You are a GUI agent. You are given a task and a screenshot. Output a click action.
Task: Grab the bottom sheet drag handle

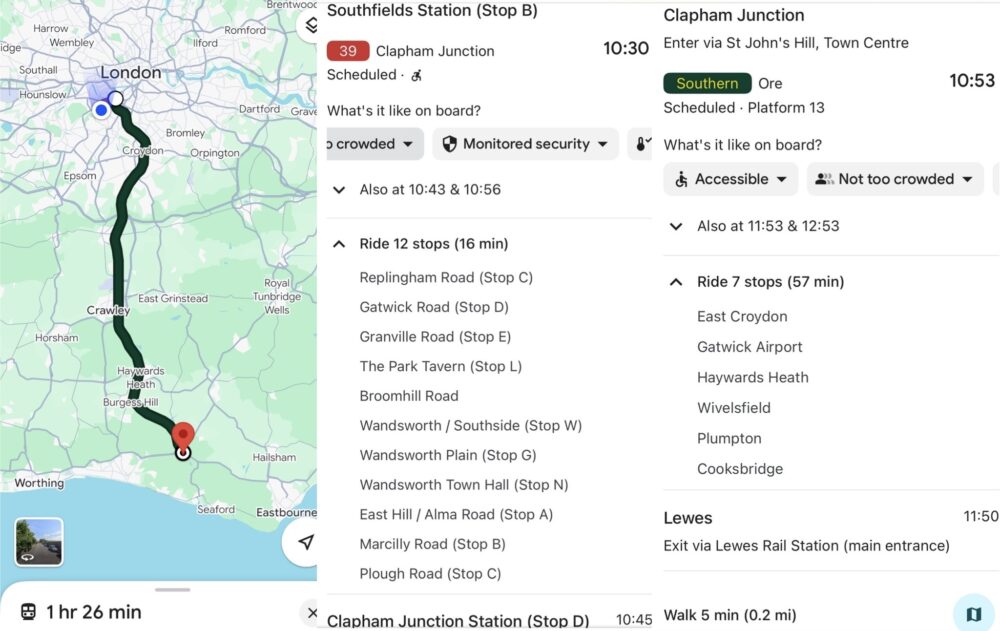pyautogui.click(x=172, y=590)
